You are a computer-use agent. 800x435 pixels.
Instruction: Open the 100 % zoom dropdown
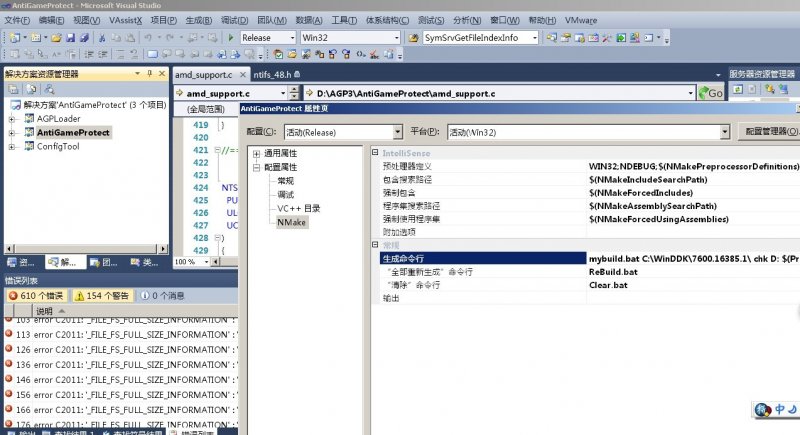tap(207, 262)
